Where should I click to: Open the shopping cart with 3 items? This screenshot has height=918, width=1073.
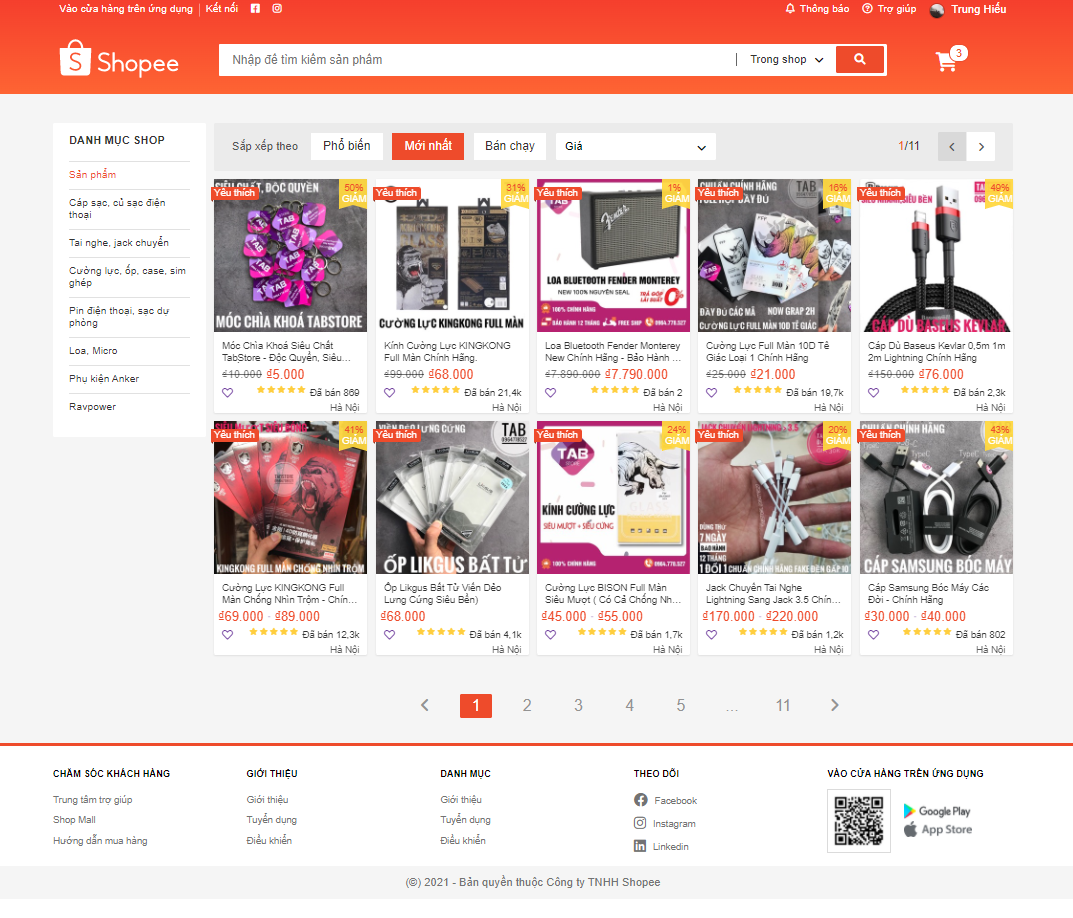[x=944, y=61]
